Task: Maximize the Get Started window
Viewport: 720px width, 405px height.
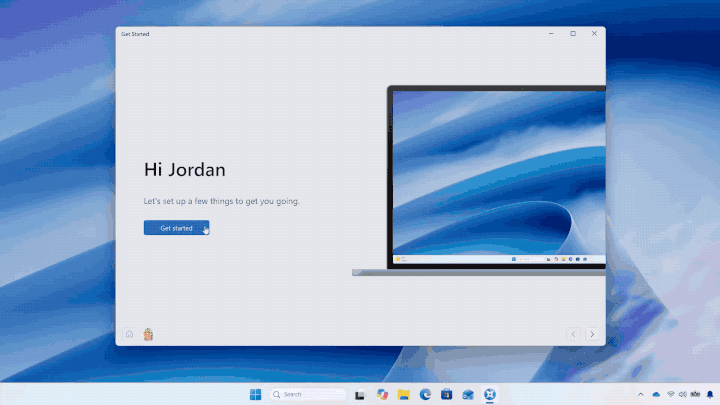Action: [573, 34]
